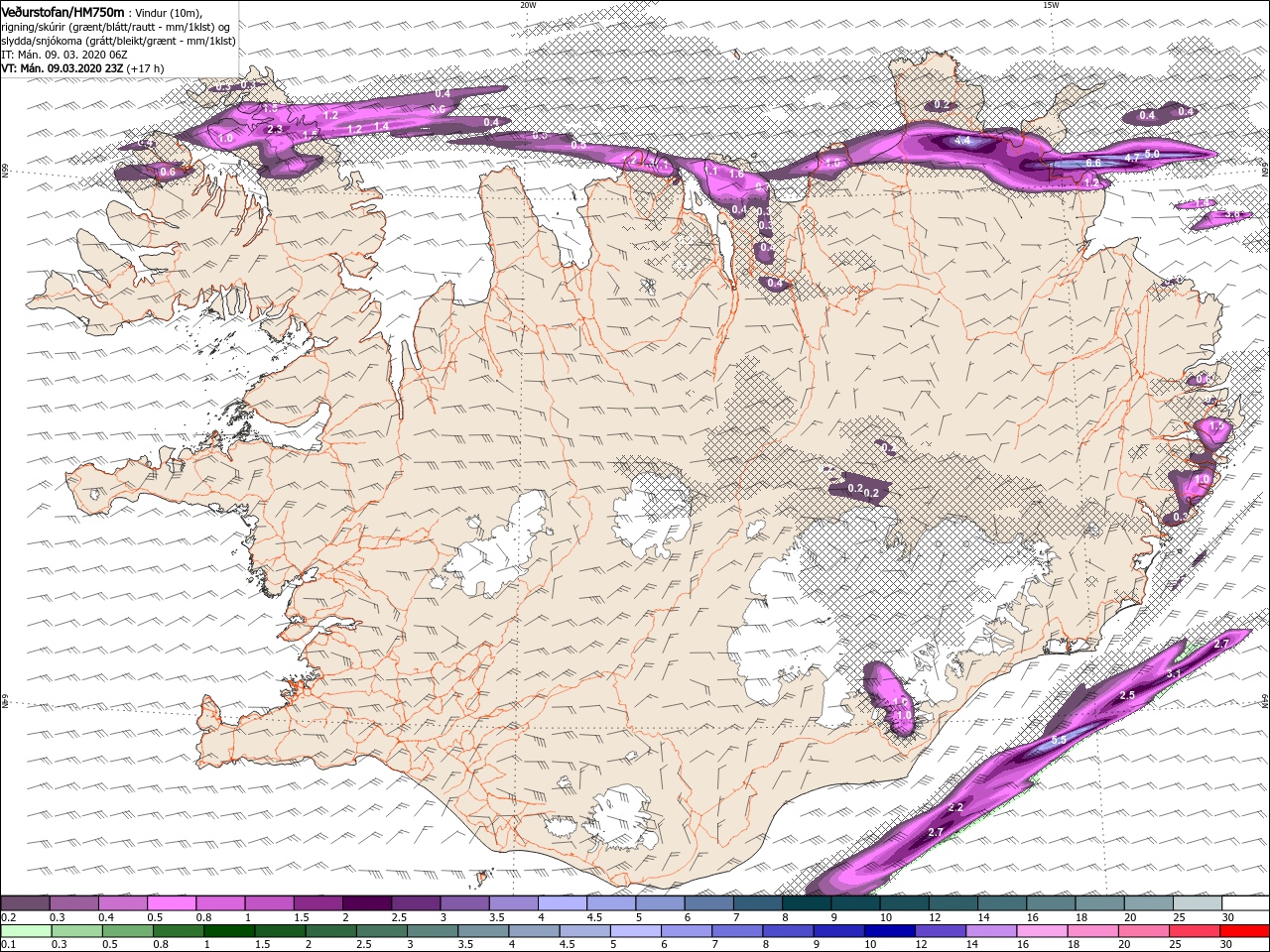The image size is (1270, 952).
Task: Click the pale green bottom-row swatch labeled 0.1
Action: tap(25, 932)
